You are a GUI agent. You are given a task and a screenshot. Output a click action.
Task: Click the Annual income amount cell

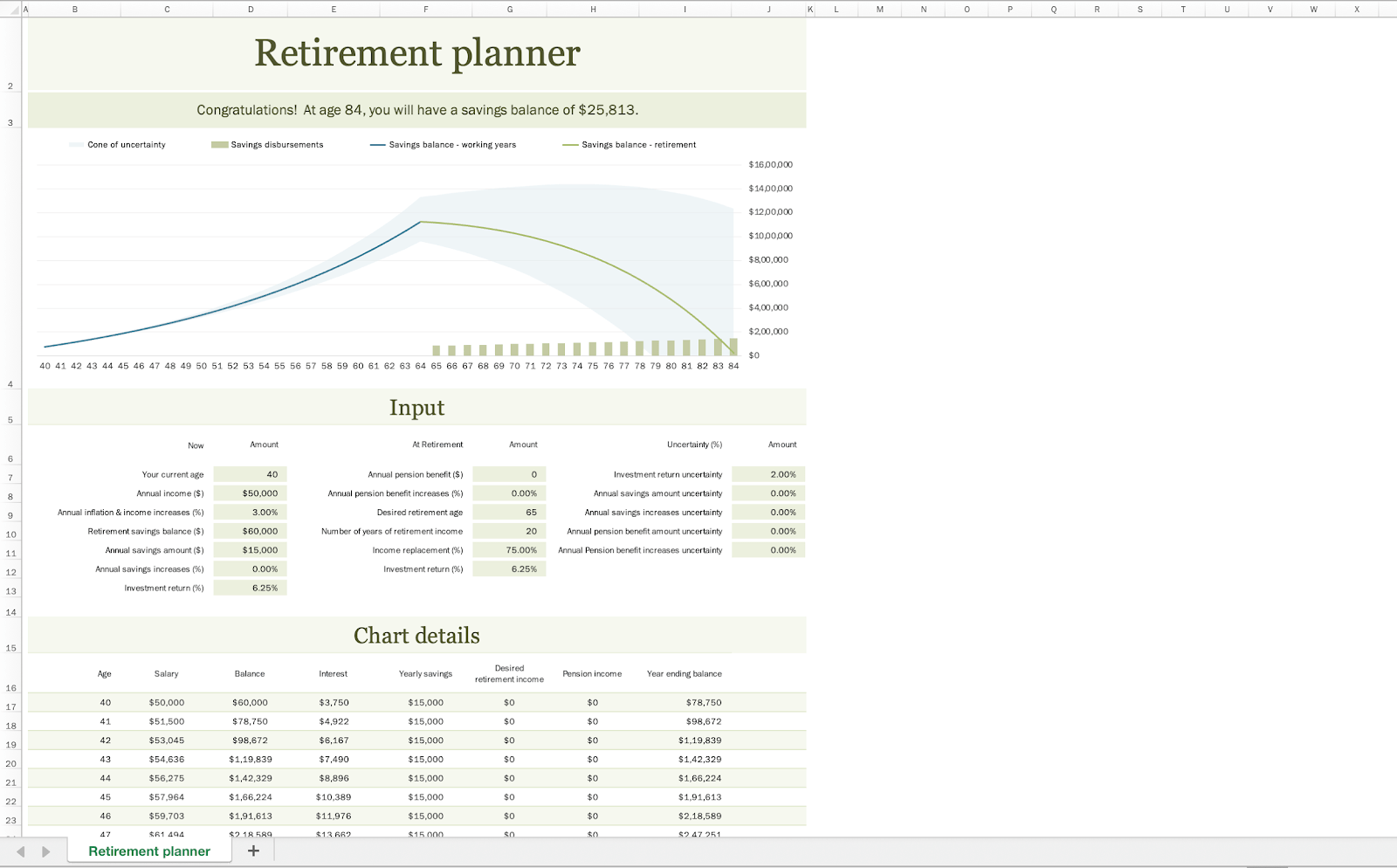click(x=251, y=493)
